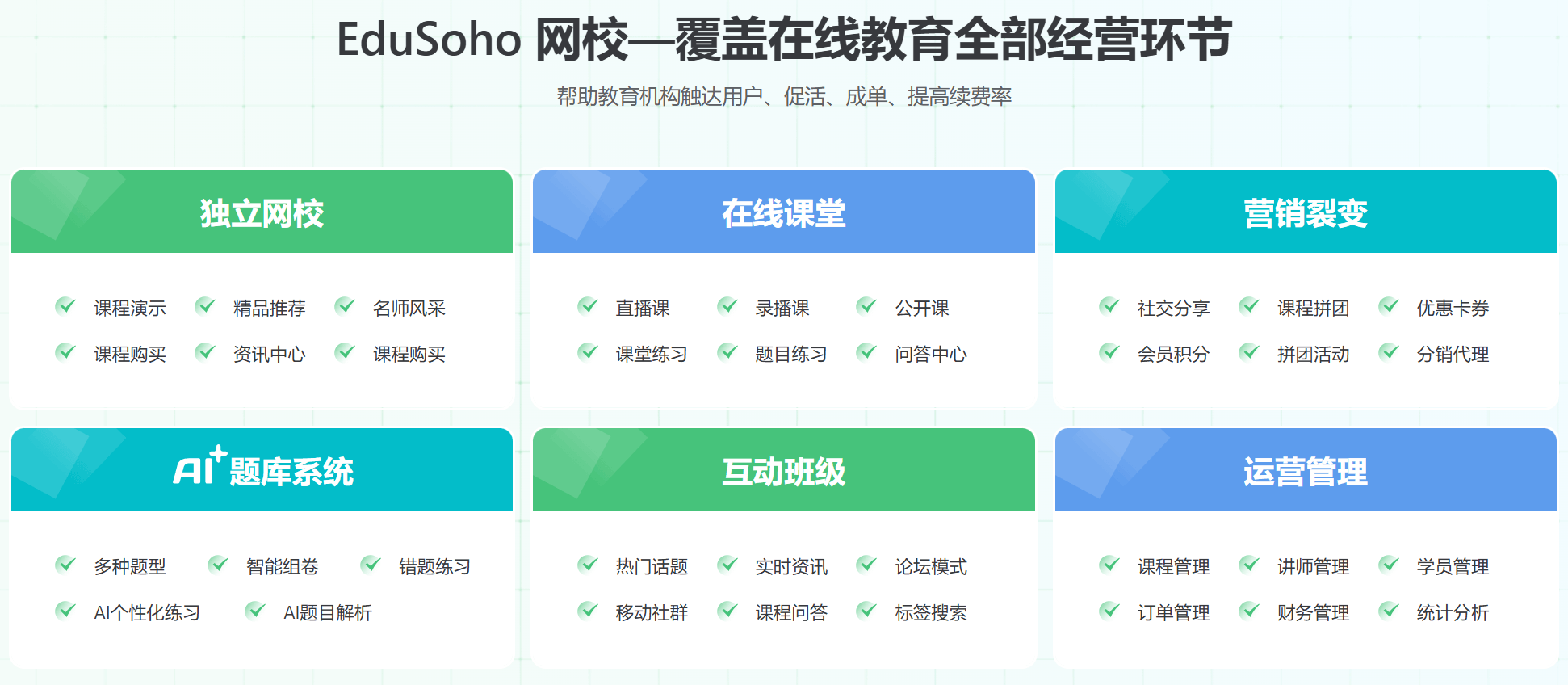This screenshot has width=1568, height=685.
Task: Click the check icon before 统计分析
Action: pyautogui.click(x=1389, y=611)
